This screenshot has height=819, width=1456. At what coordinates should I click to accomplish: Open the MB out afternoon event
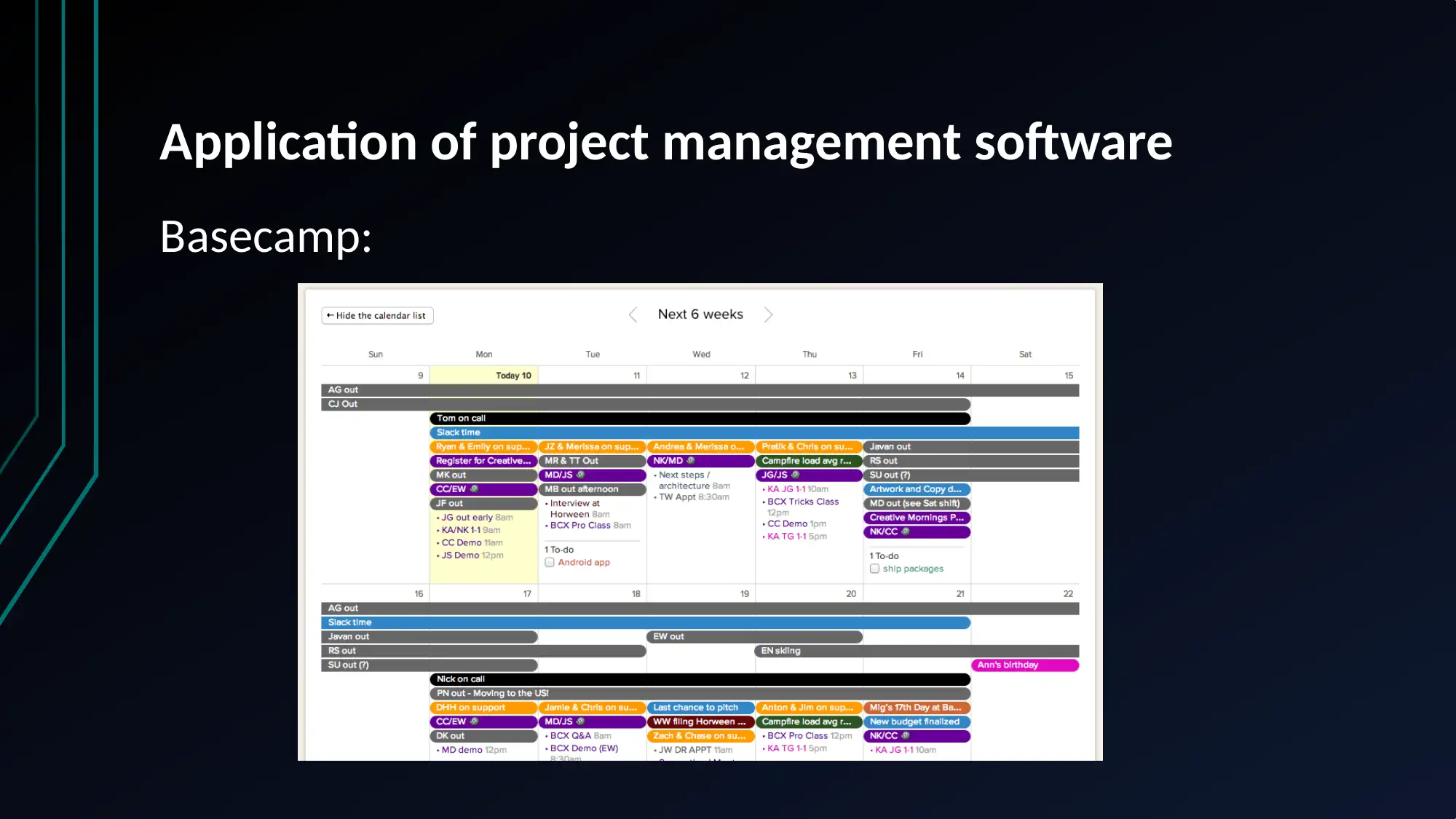tap(592, 489)
